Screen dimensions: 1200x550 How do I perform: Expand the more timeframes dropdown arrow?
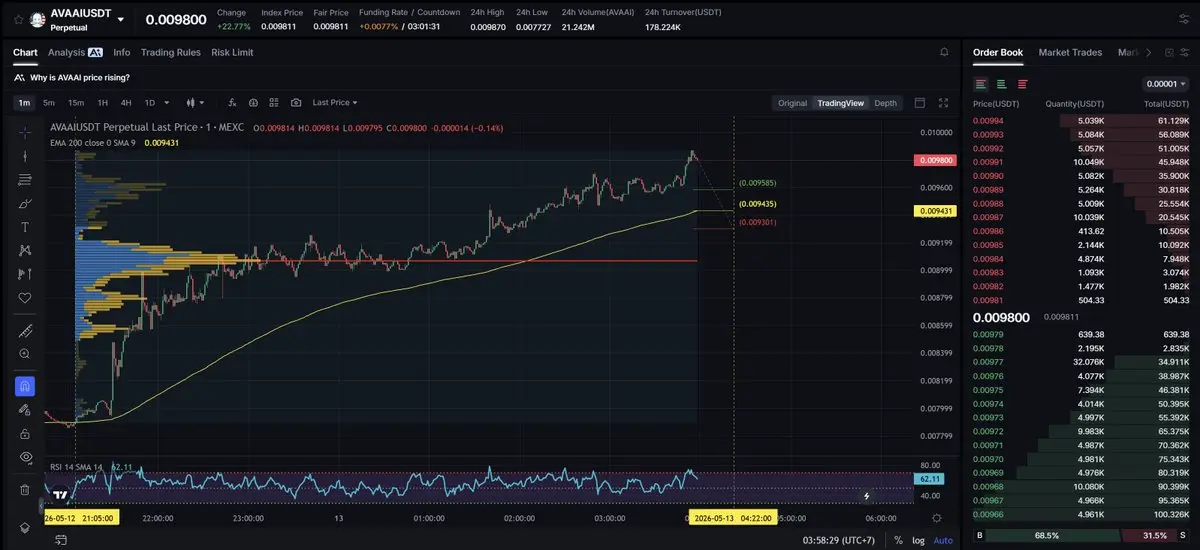tap(166, 102)
